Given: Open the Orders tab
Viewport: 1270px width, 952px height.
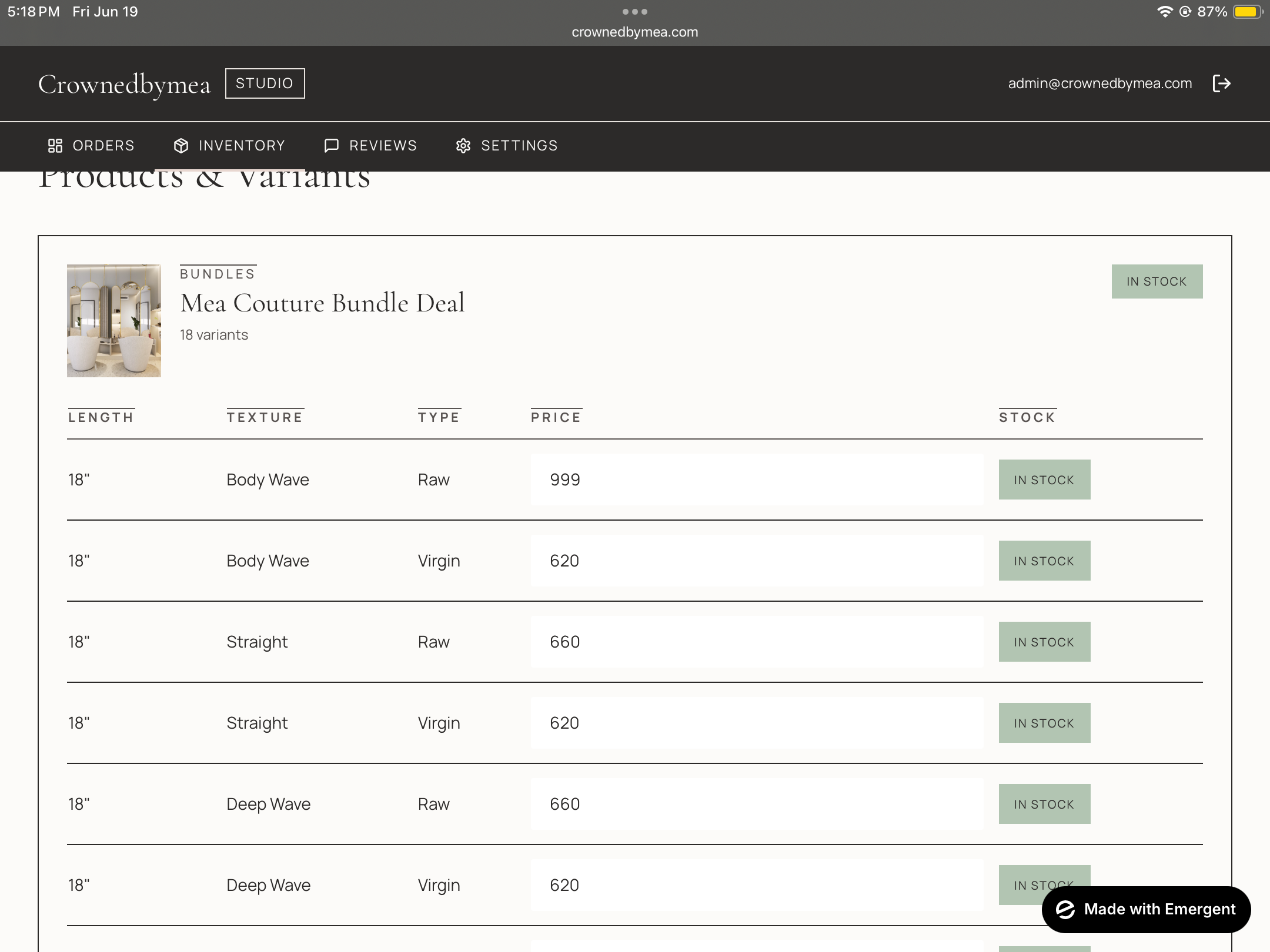Looking at the screenshot, I should click(x=91, y=146).
